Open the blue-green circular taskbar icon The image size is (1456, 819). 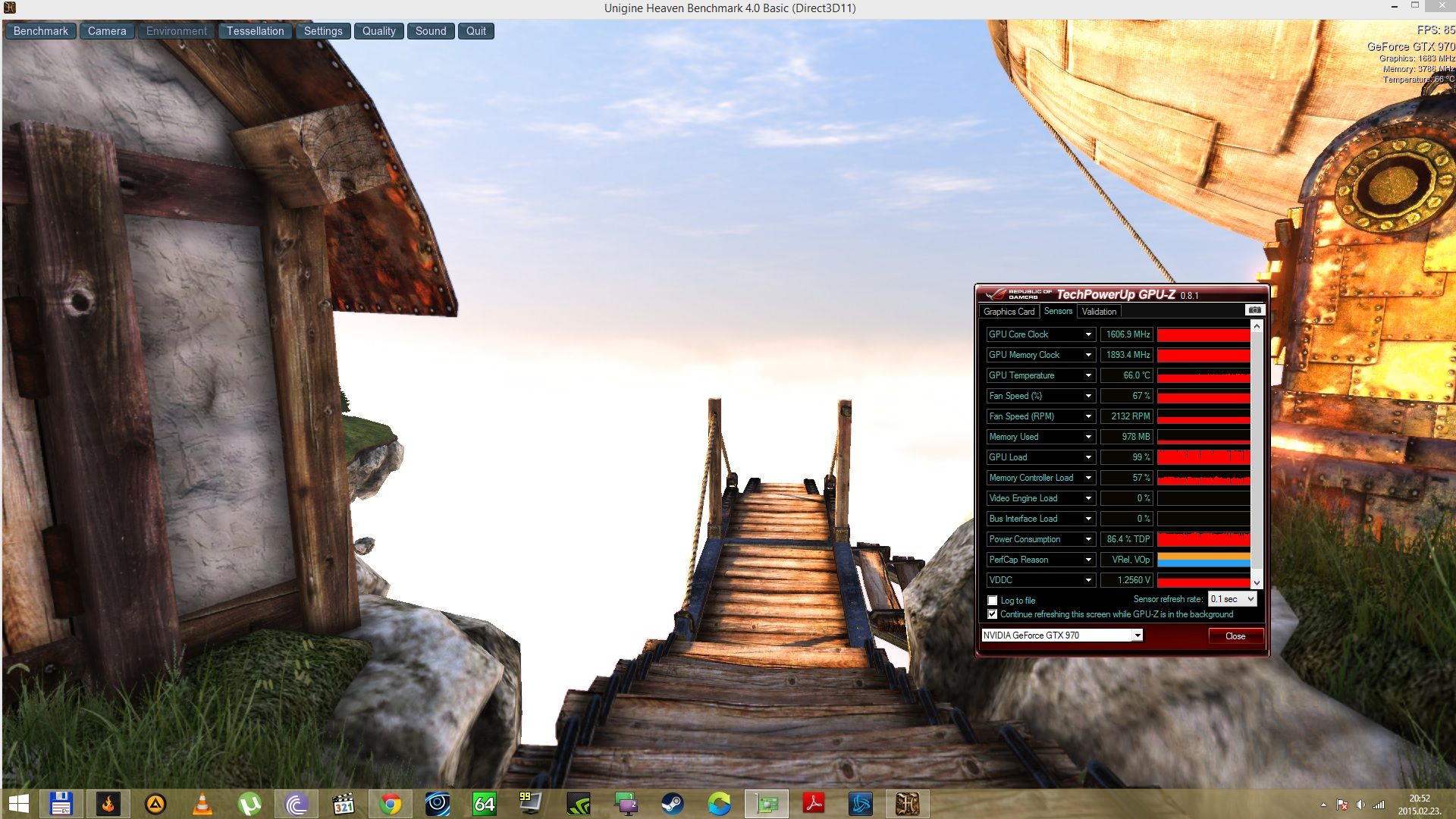point(720,804)
